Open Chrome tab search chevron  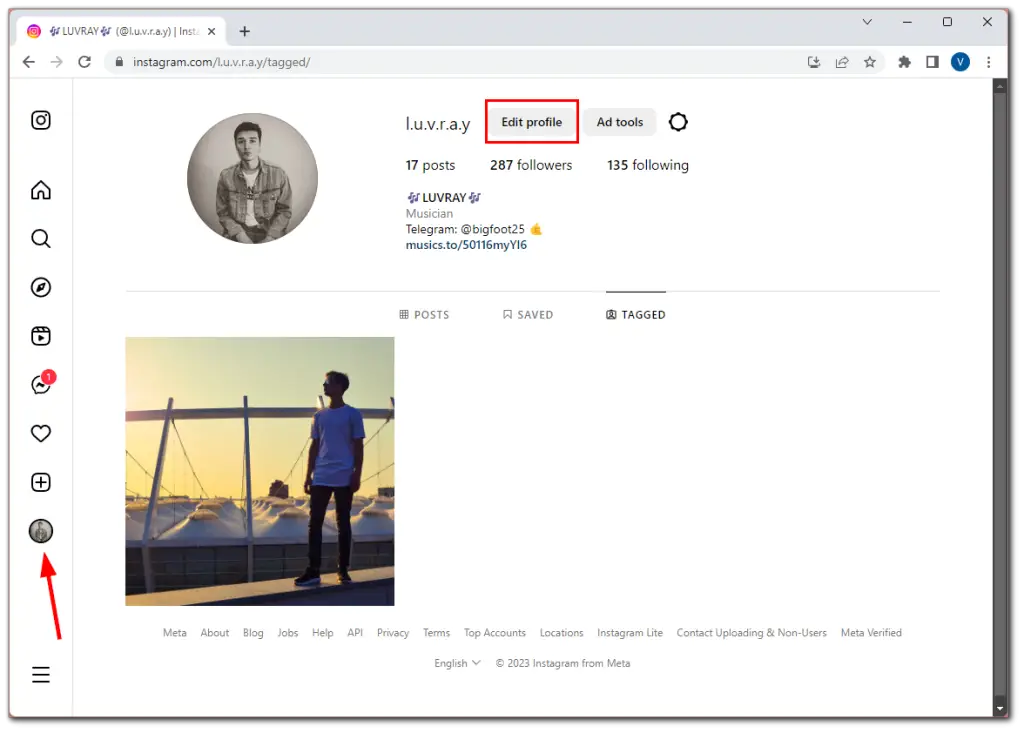866,21
